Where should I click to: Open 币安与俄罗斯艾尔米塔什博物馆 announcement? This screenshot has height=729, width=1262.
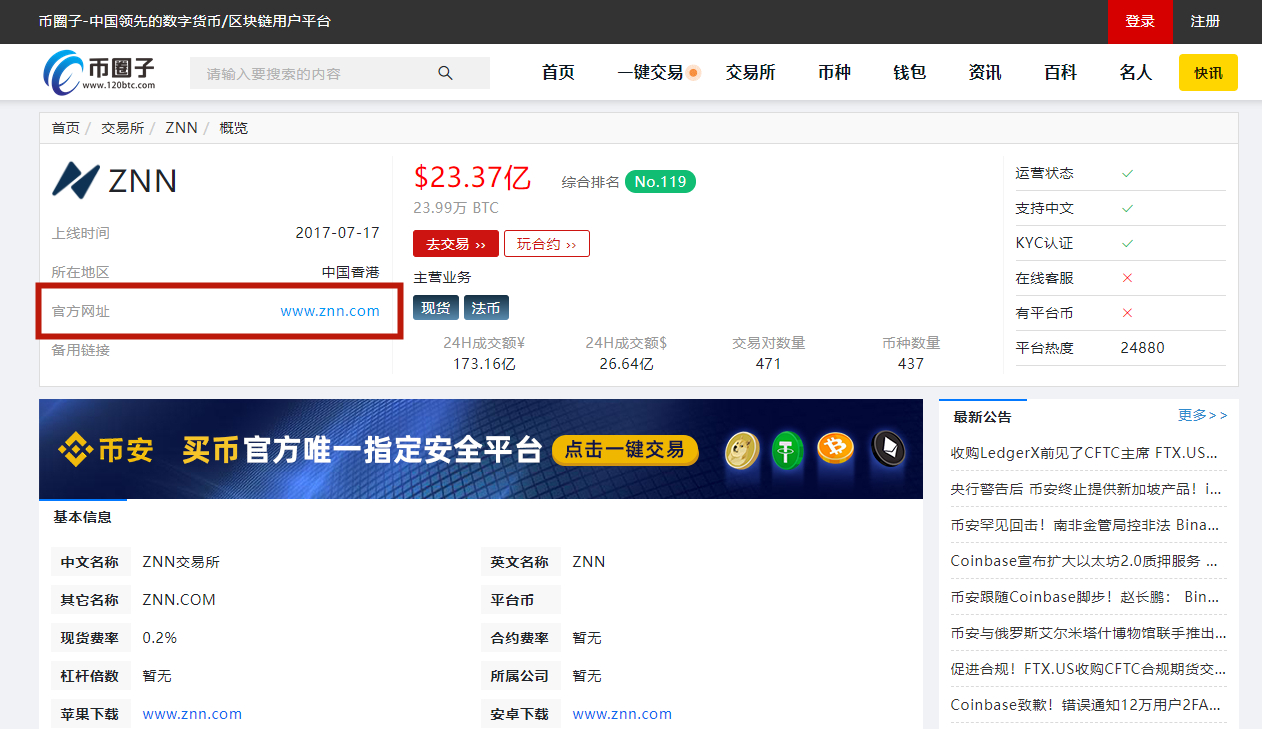(1086, 633)
